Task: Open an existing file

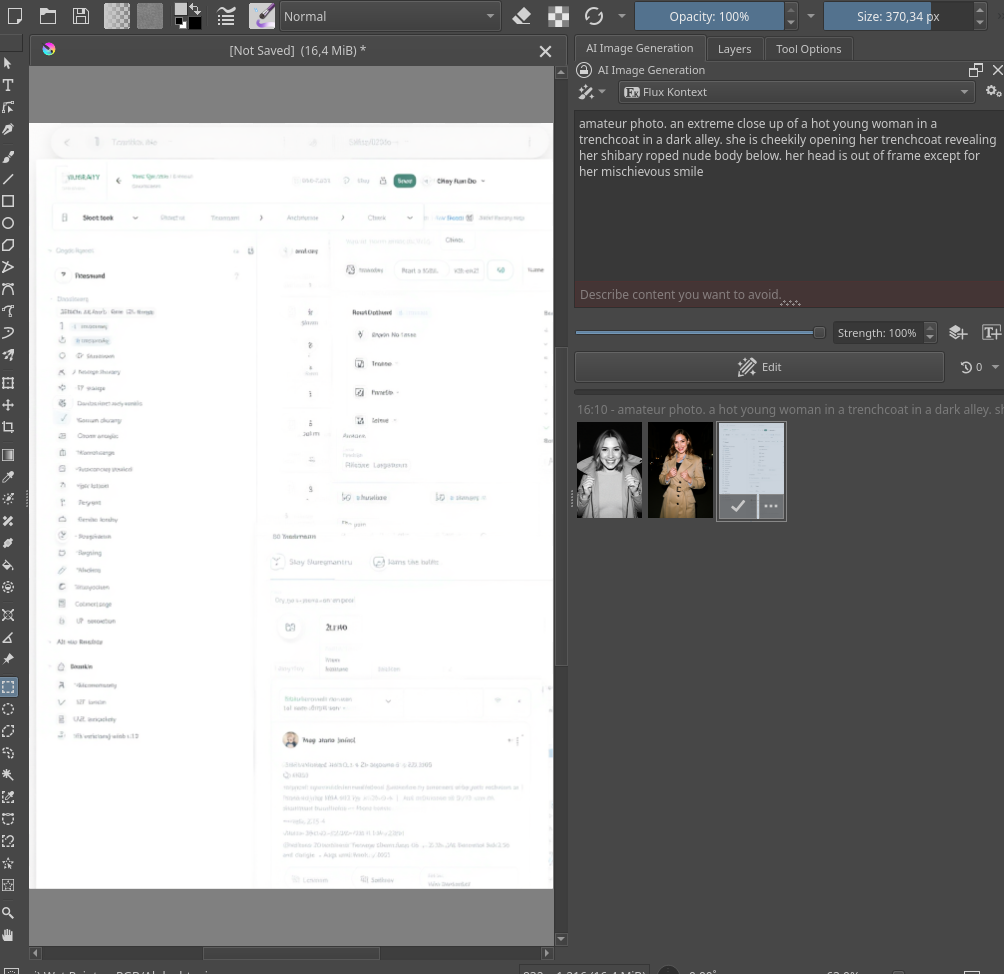Action: click(48, 16)
